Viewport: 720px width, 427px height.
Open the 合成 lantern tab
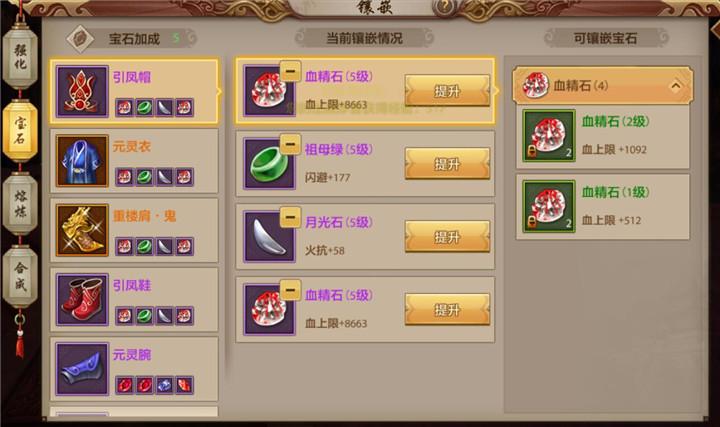coord(20,276)
